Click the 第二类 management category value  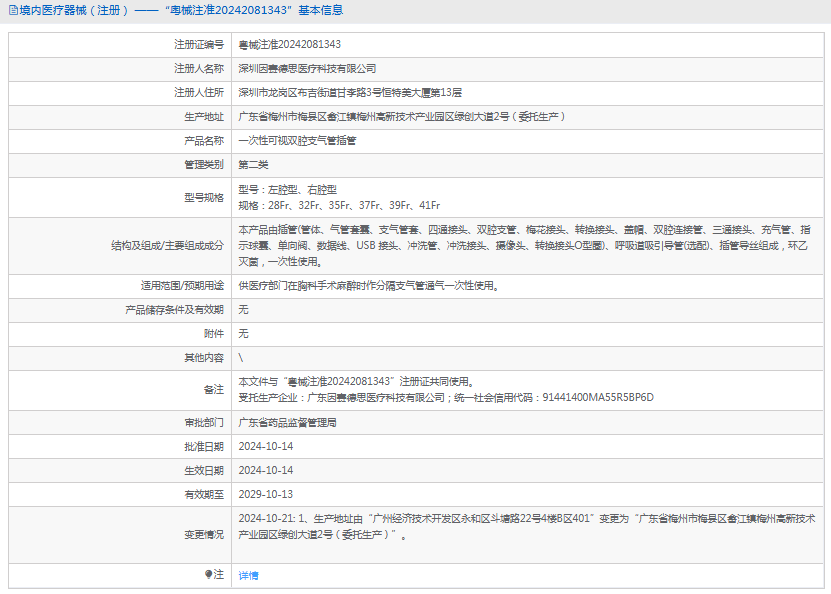click(x=253, y=164)
